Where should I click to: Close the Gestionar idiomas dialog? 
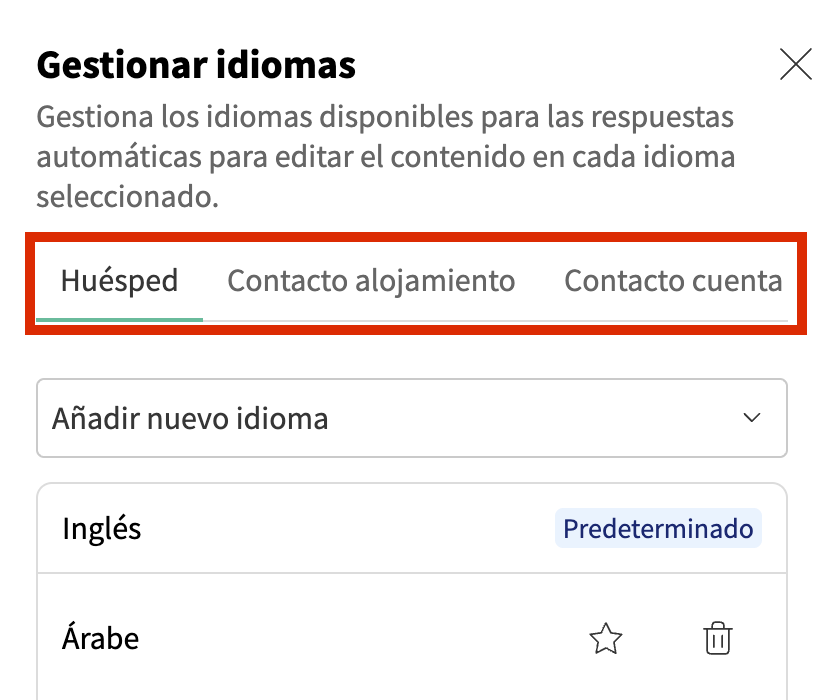pyautogui.click(x=795, y=65)
